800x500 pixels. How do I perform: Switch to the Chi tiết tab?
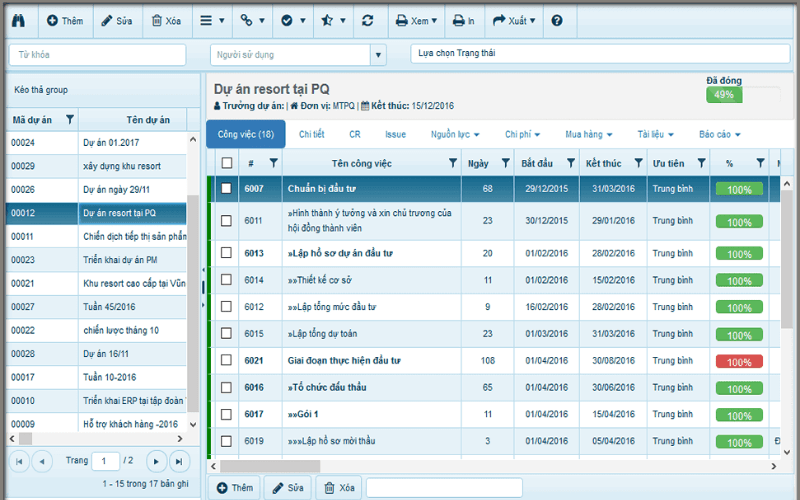pos(311,134)
